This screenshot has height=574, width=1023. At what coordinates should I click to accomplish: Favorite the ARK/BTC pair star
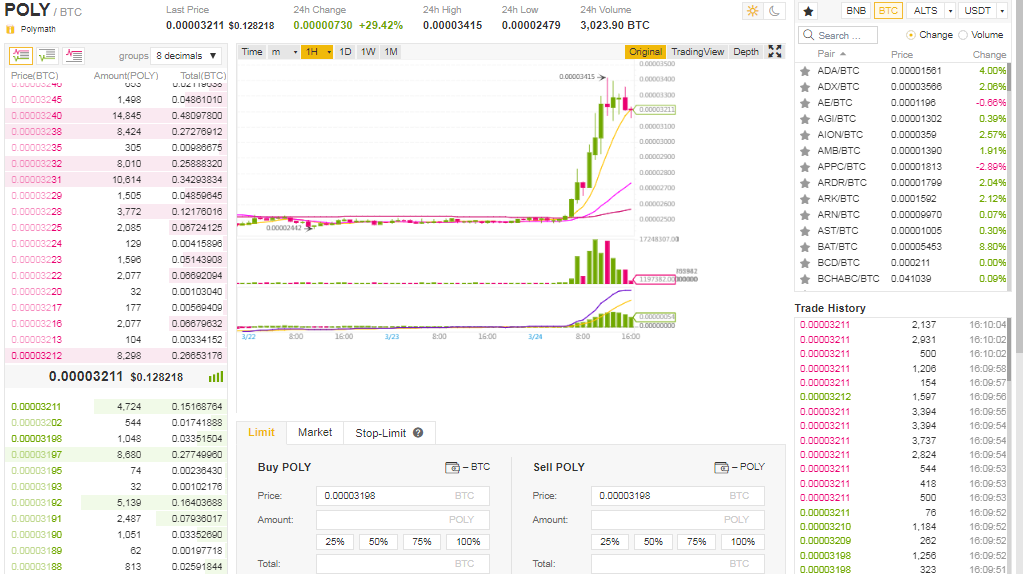pyautogui.click(x=805, y=199)
